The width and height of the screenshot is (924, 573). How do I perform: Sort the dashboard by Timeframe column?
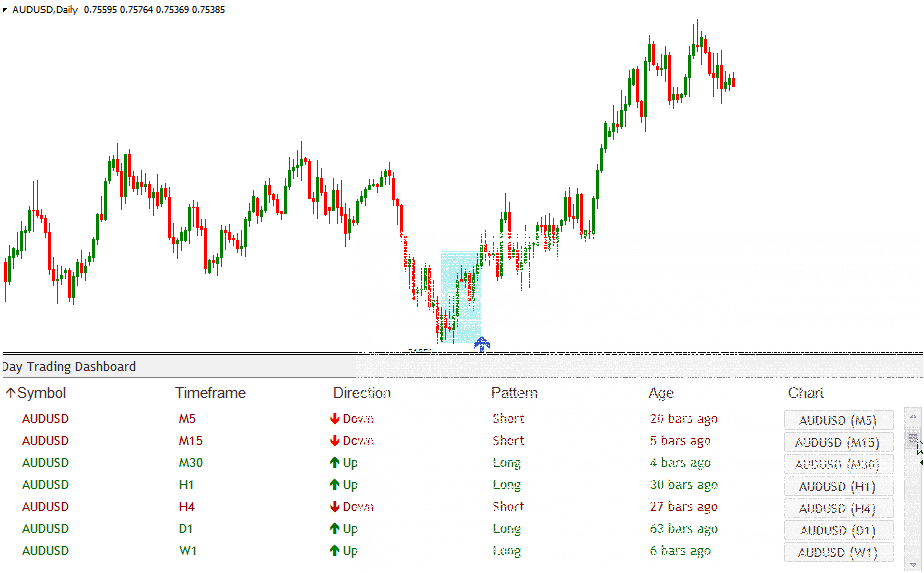pos(210,393)
